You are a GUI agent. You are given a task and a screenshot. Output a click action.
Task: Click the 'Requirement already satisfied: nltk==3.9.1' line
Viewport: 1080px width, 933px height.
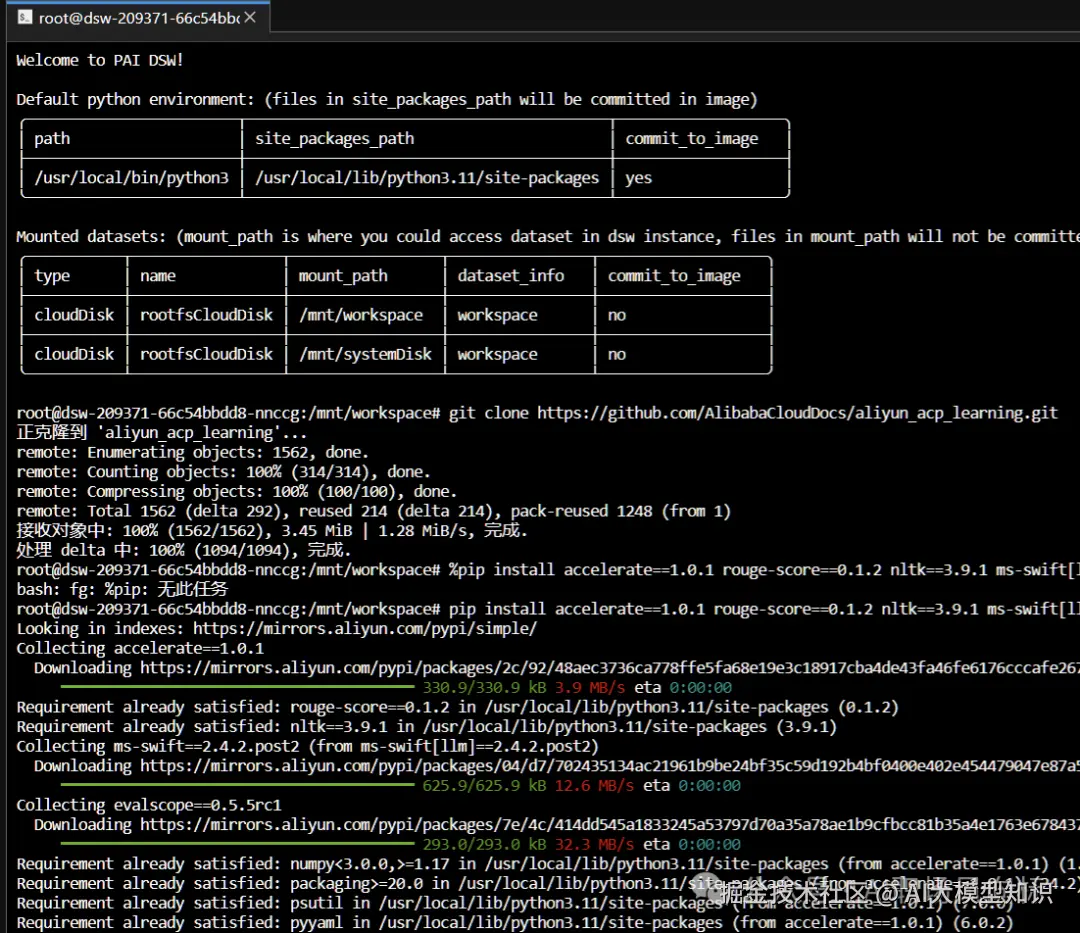click(426, 726)
